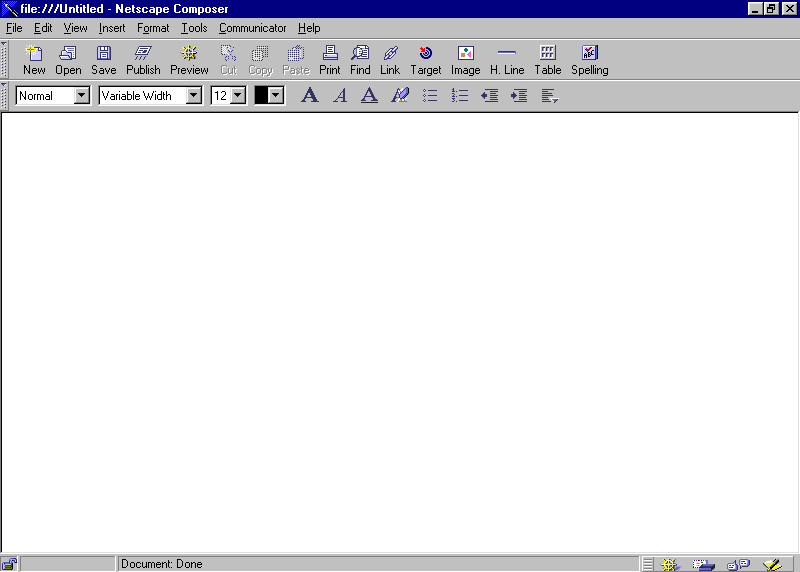This screenshot has width=800, height=572.
Task: Toggle bold text formatting
Action: coord(310,96)
